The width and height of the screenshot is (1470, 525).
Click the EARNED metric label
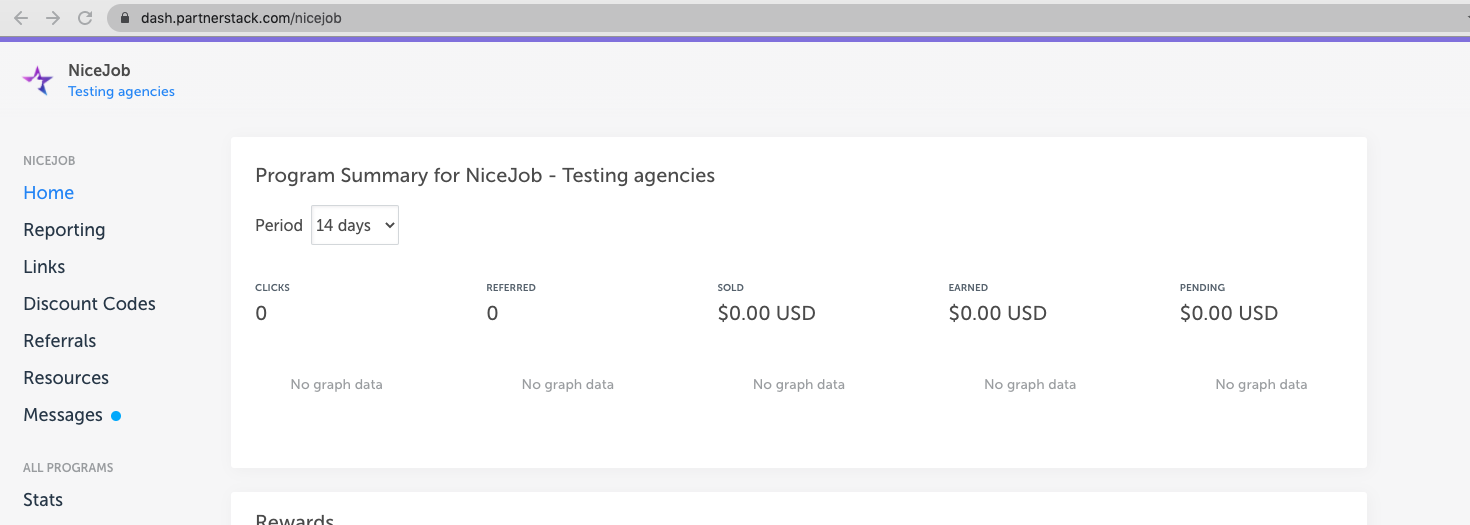[x=968, y=288]
